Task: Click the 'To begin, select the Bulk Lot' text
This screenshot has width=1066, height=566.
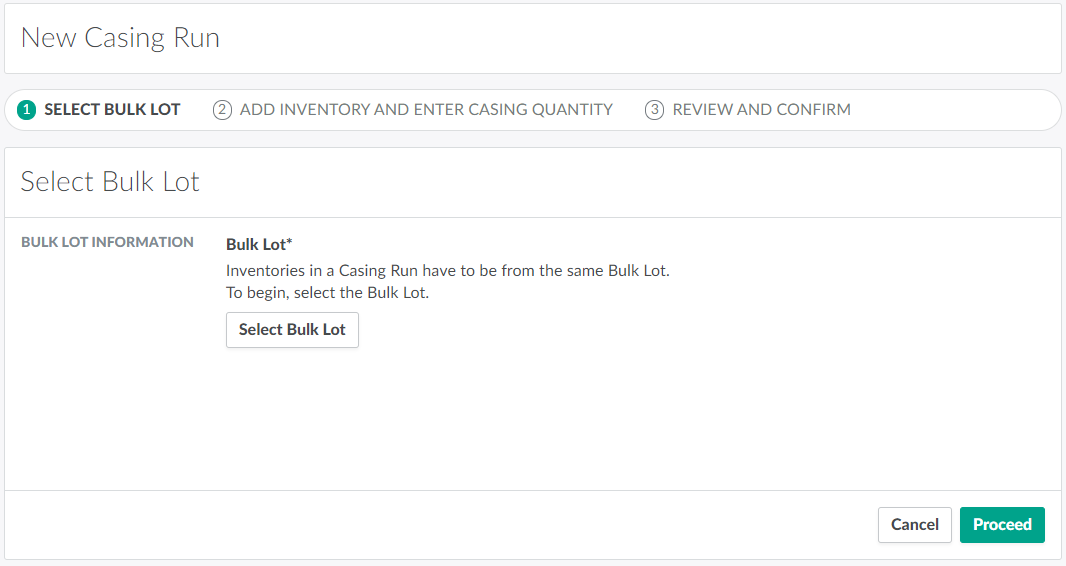Action: click(x=327, y=293)
